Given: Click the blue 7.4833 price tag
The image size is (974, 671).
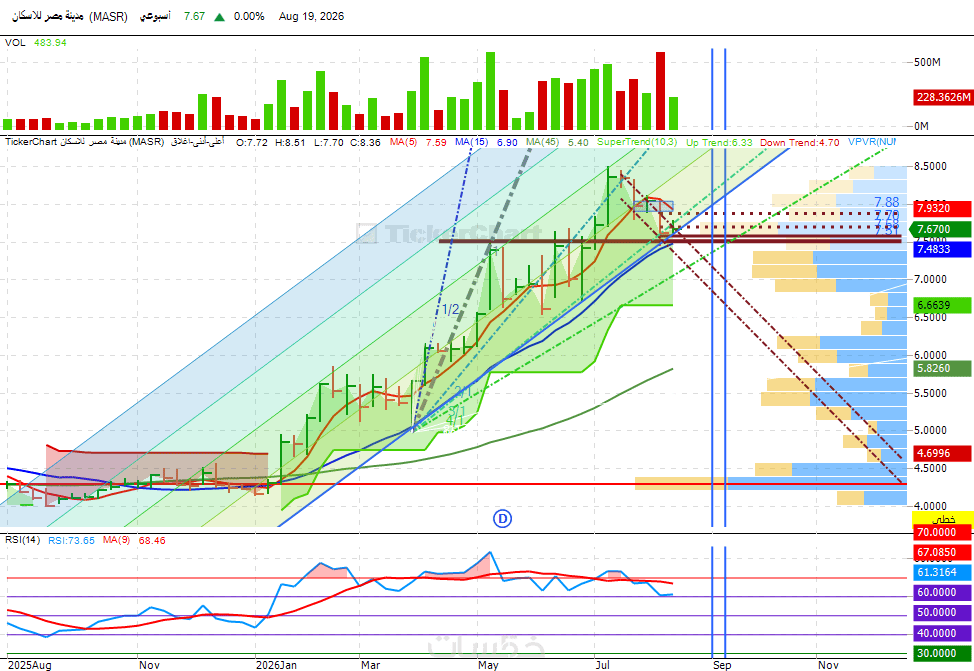Looking at the screenshot, I should 942,249.
